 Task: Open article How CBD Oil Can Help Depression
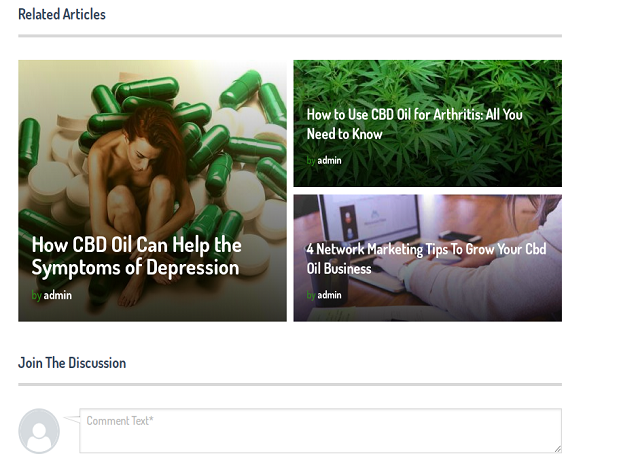136,256
